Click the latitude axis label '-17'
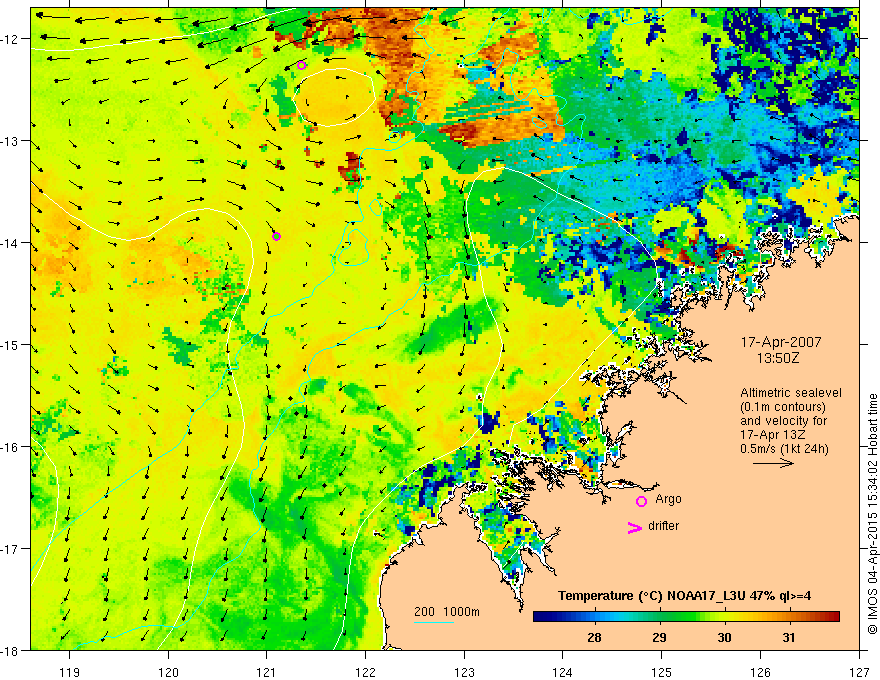Image resolution: width=880 pixels, height=680 pixels. [x=10, y=549]
